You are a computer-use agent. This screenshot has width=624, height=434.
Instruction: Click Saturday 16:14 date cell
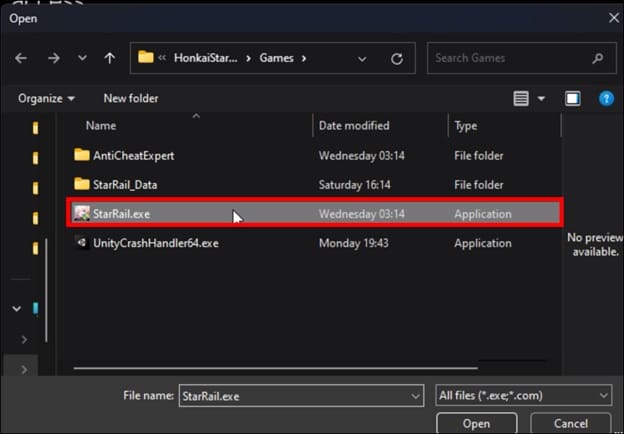[355, 185]
